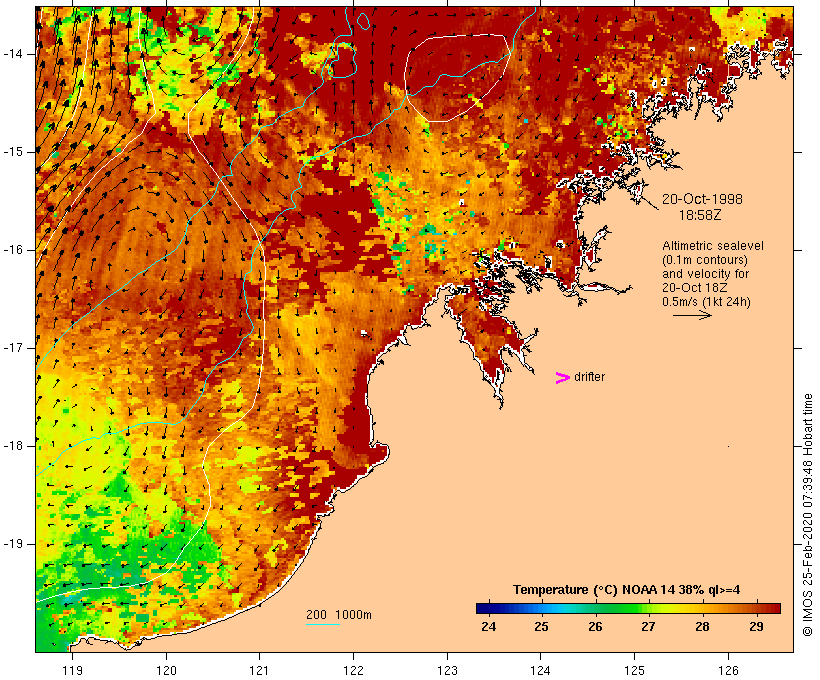Click the date text '20-Oct-1998'
The height and width of the screenshot is (680, 820).
pos(702,199)
